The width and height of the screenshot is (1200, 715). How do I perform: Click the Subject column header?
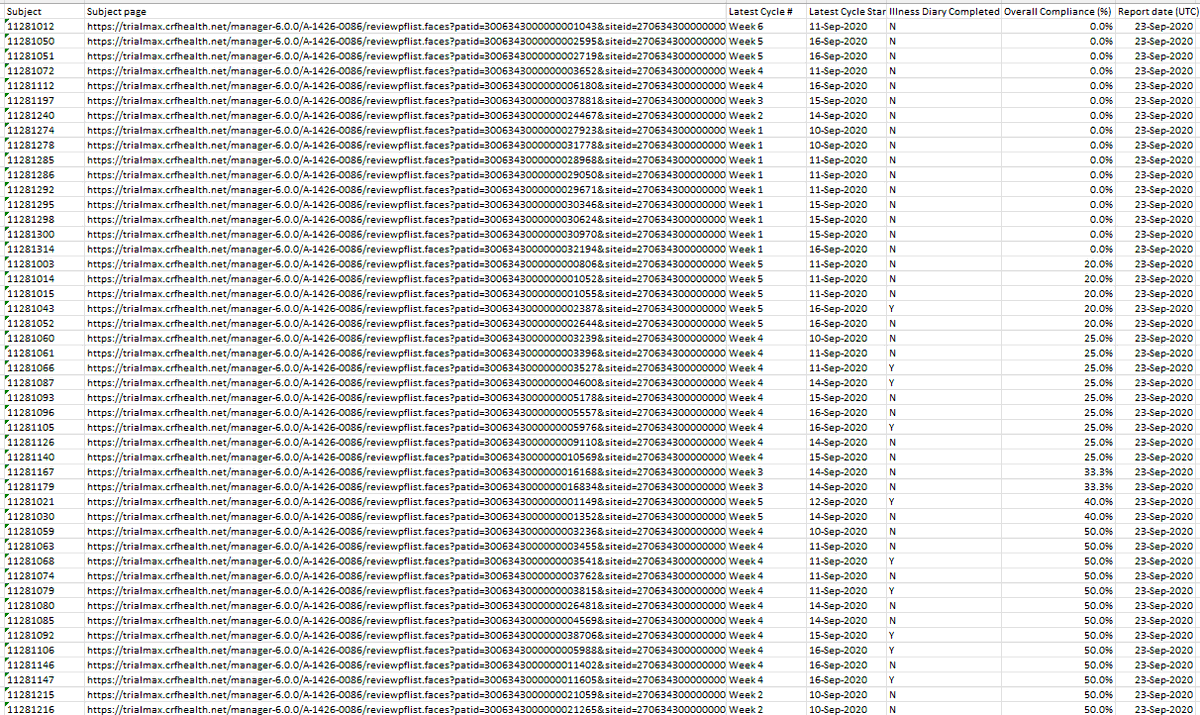(24, 11)
